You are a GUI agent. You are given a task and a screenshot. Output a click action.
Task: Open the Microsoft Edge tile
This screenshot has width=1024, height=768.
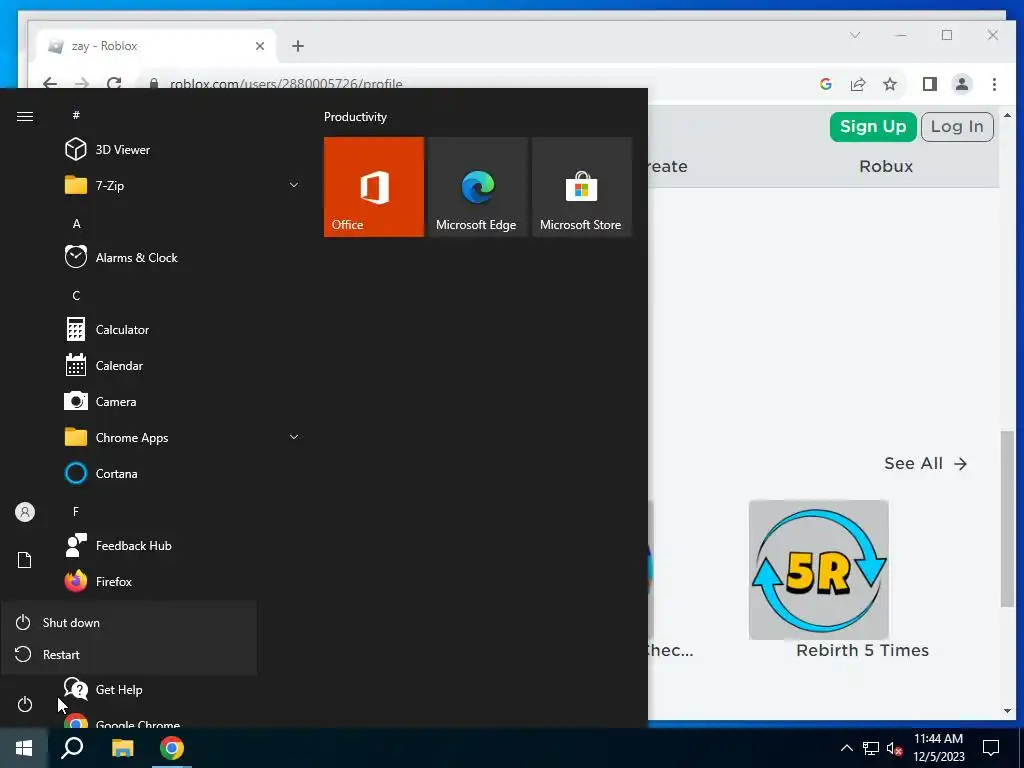click(477, 187)
